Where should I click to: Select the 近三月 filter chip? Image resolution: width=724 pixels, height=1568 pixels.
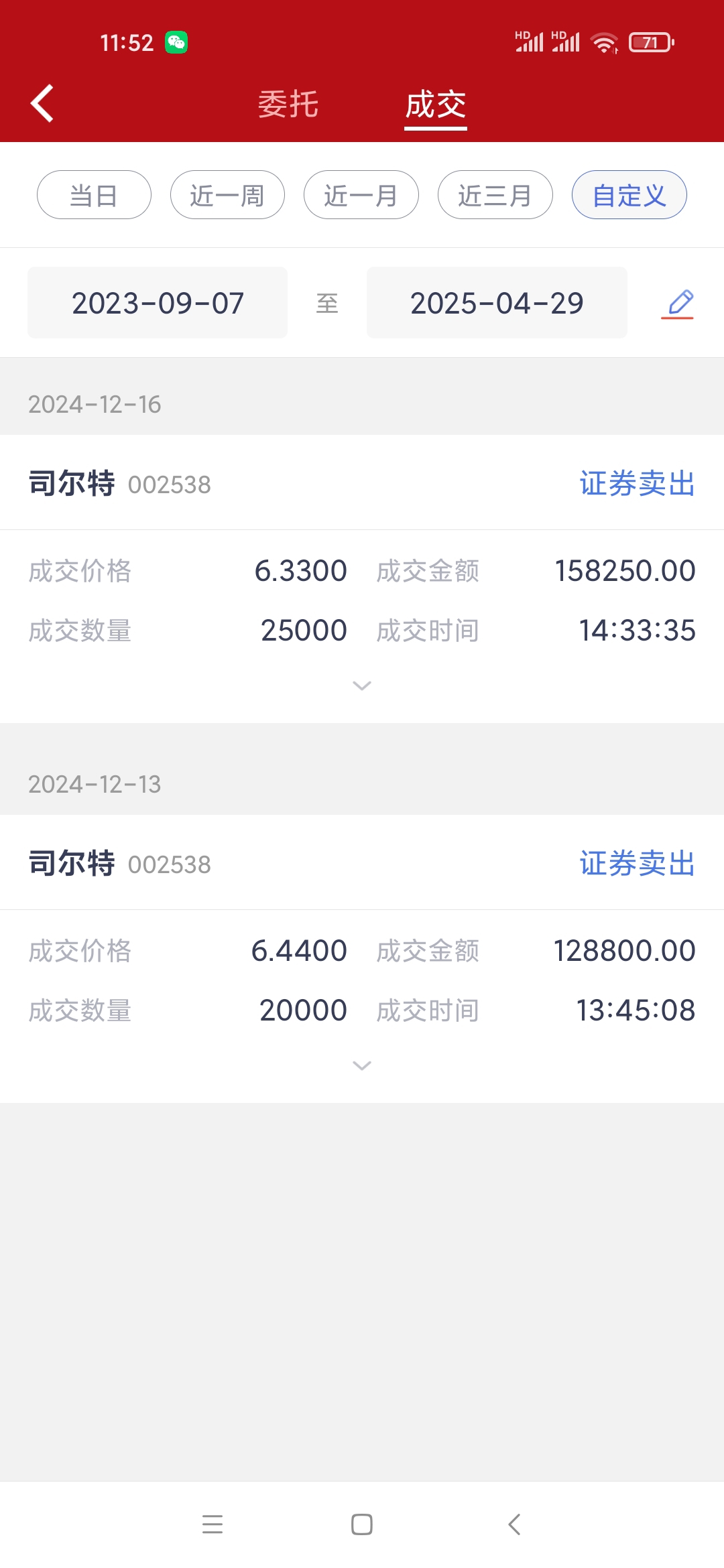(495, 195)
